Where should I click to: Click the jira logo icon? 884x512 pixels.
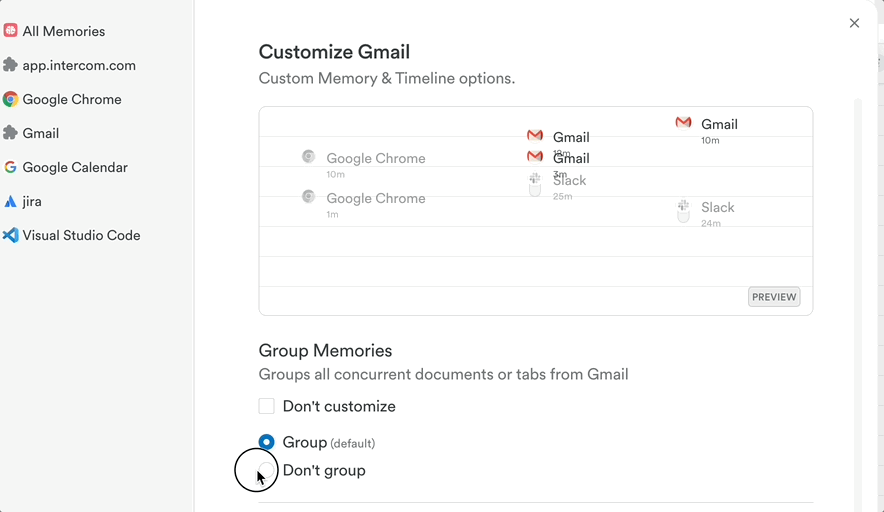point(10,201)
